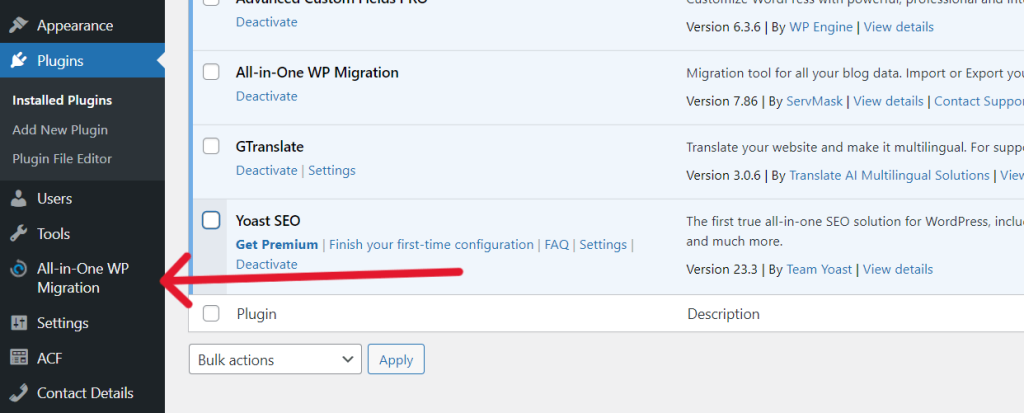Click Finish your first-time configuration link
This screenshot has height=413, width=1024.
(x=431, y=244)
